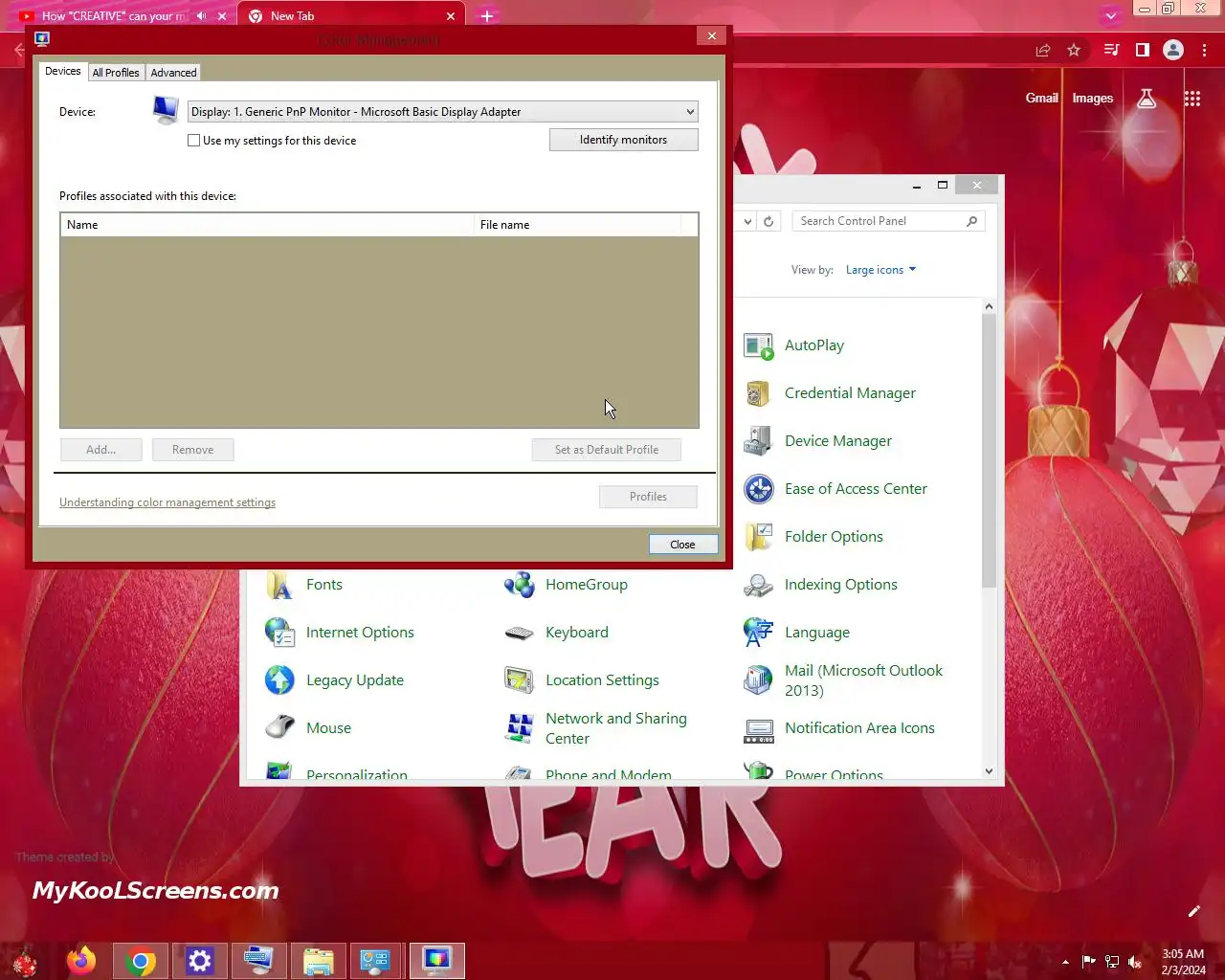The height and width of the screenshot is (980, 1225).
Task: Click the Chrome bookmark star icon
Action: click(1074, 51)
